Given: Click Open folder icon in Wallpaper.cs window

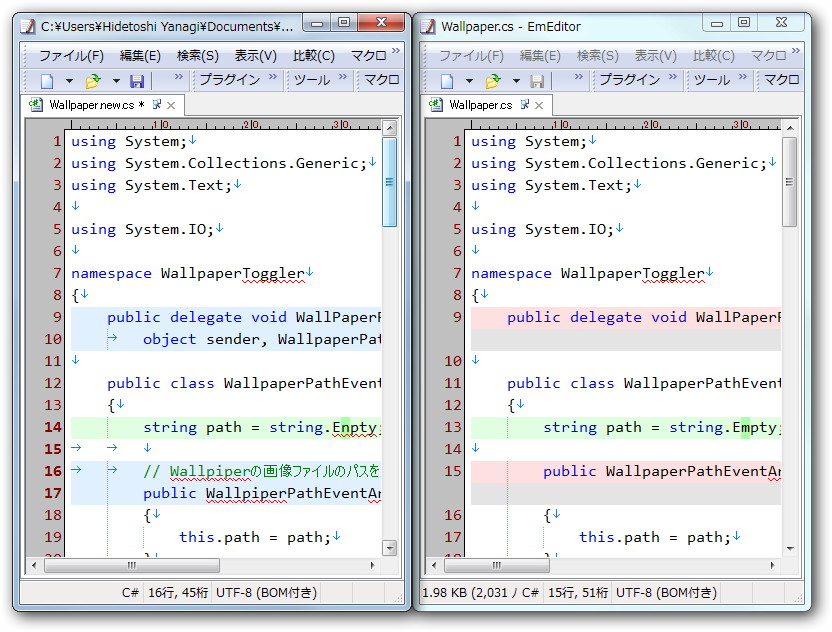Looking at the screenshot, I should tap(493, 81).
